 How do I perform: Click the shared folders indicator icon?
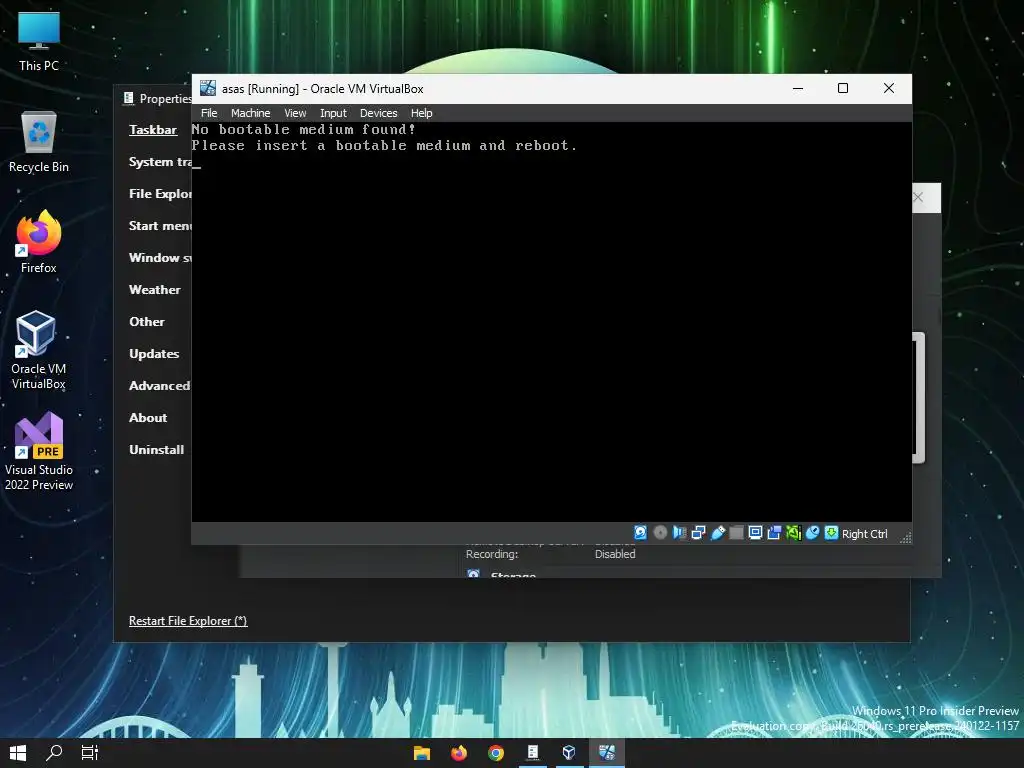coord(736,533)
